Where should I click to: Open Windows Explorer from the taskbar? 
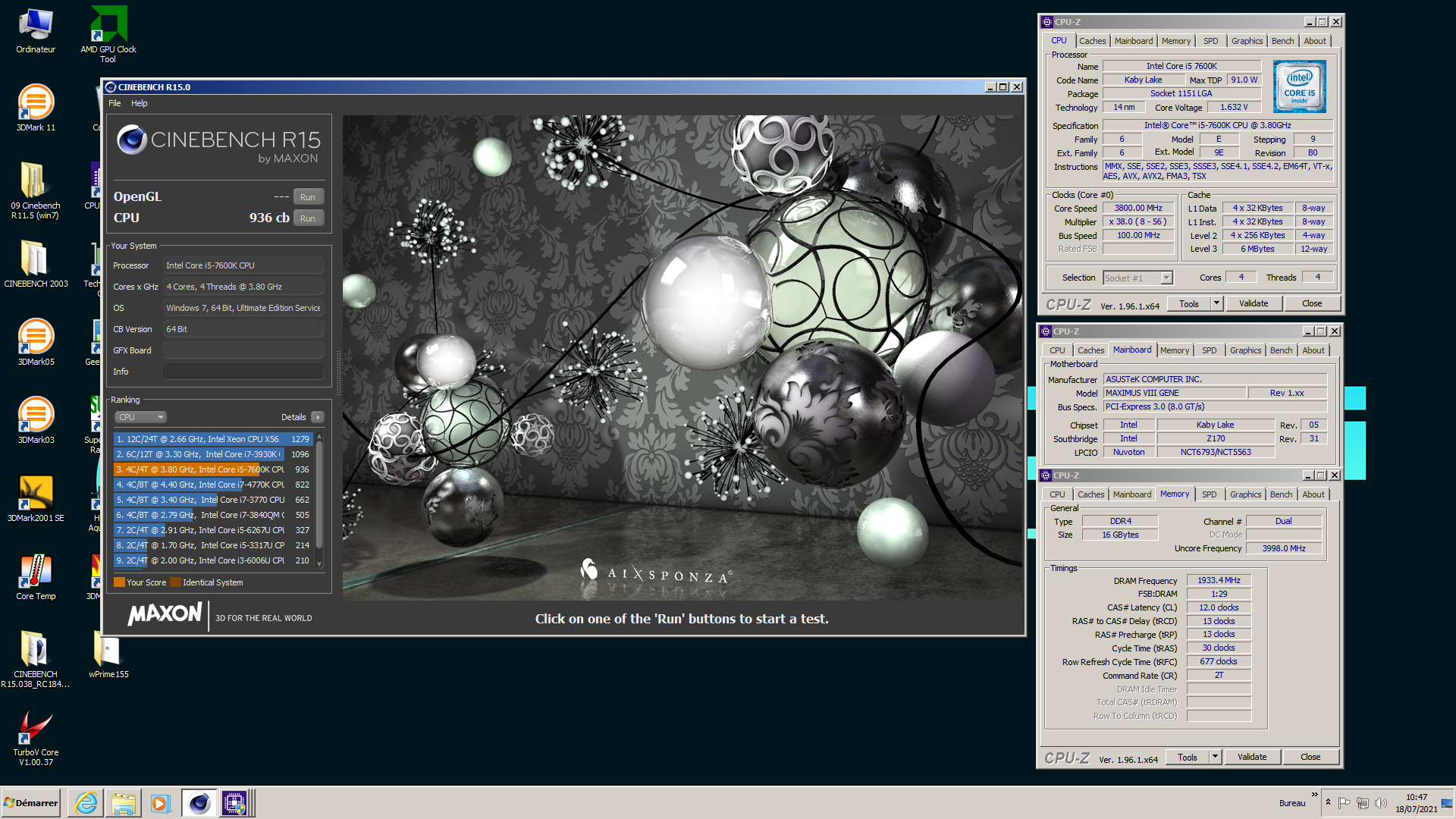(123, 802)
